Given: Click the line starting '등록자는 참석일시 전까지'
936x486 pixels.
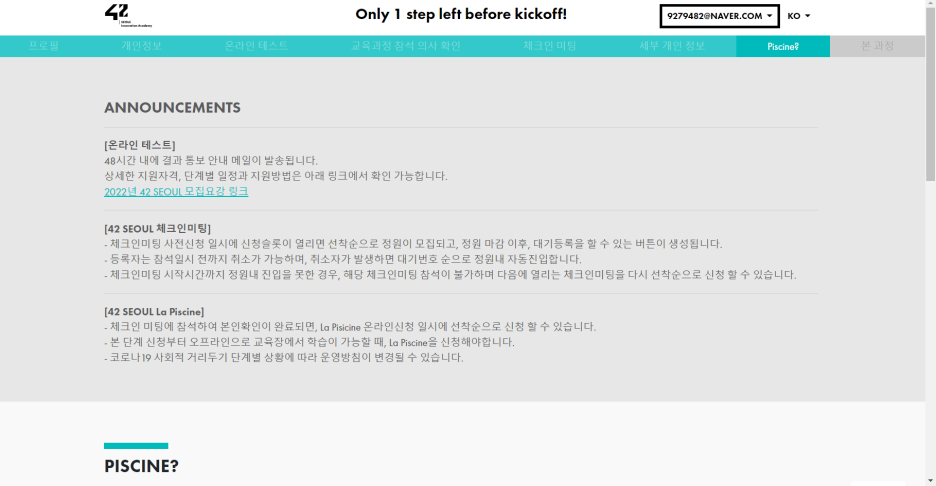Looking at the screenshot, I should (343, 260).
